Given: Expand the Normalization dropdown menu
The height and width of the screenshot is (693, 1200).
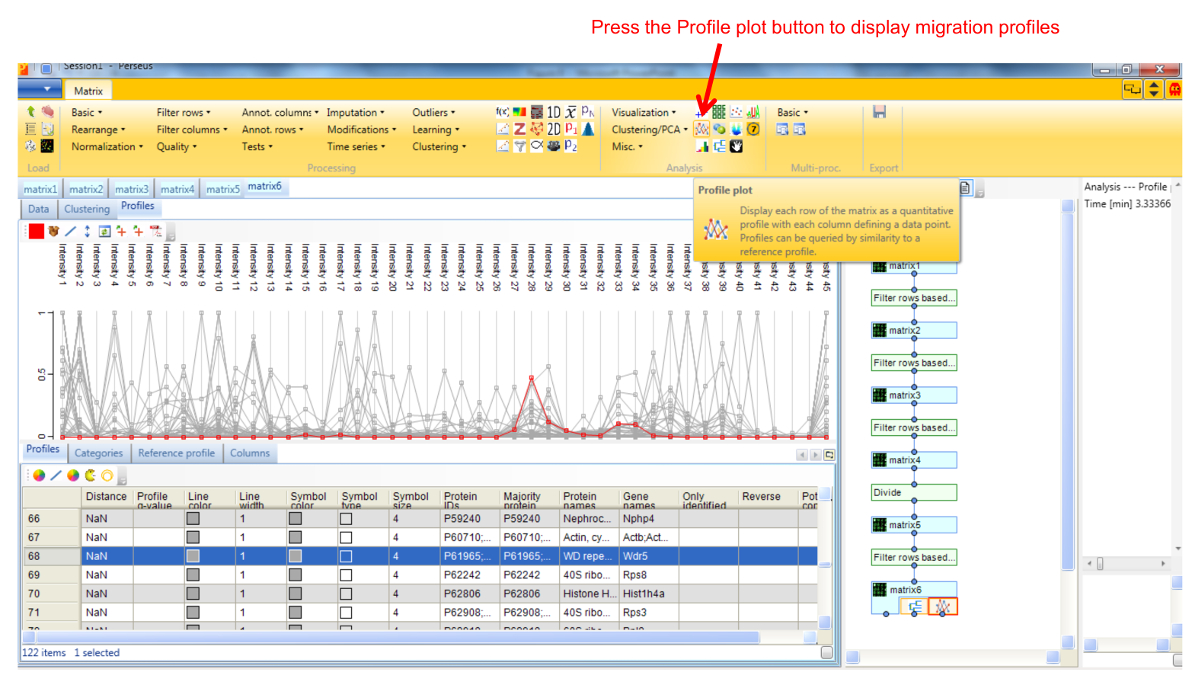Looking at the screenshot, I should pos(106,147).
